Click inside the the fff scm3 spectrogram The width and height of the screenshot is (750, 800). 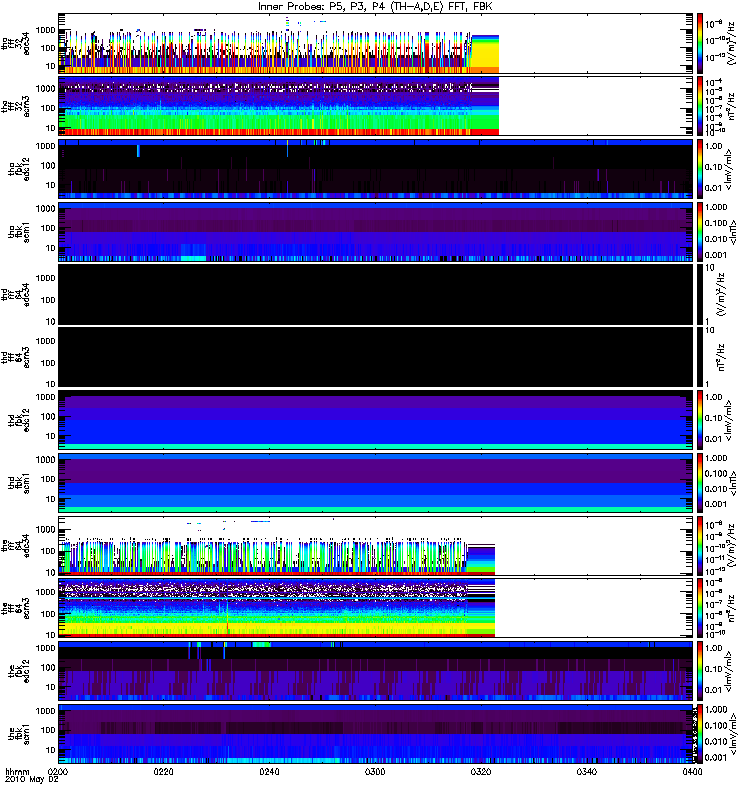pos(376,609)
